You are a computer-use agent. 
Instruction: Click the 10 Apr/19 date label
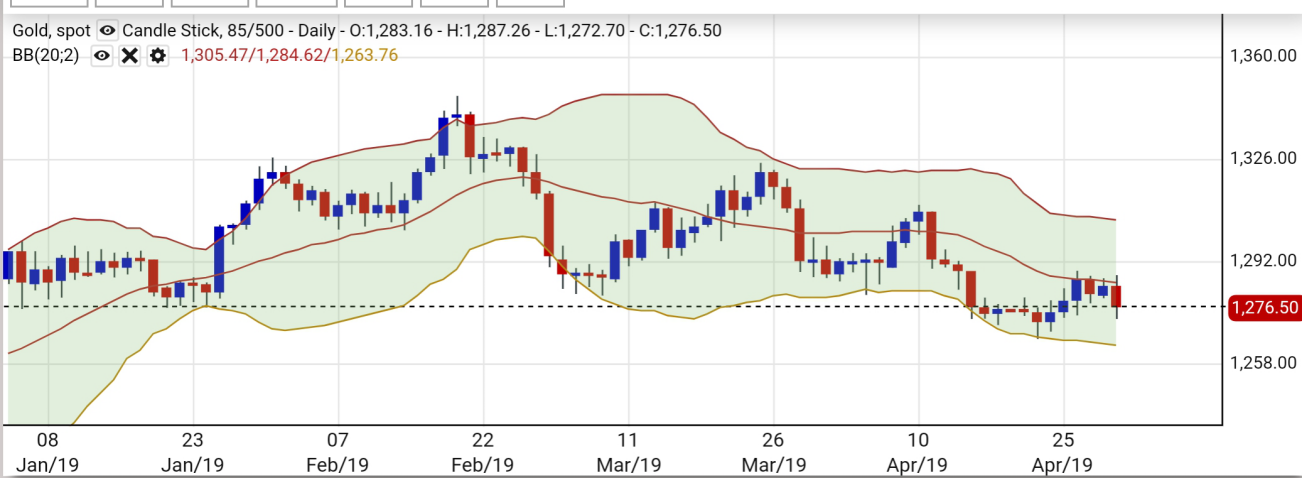click(918, 452)
